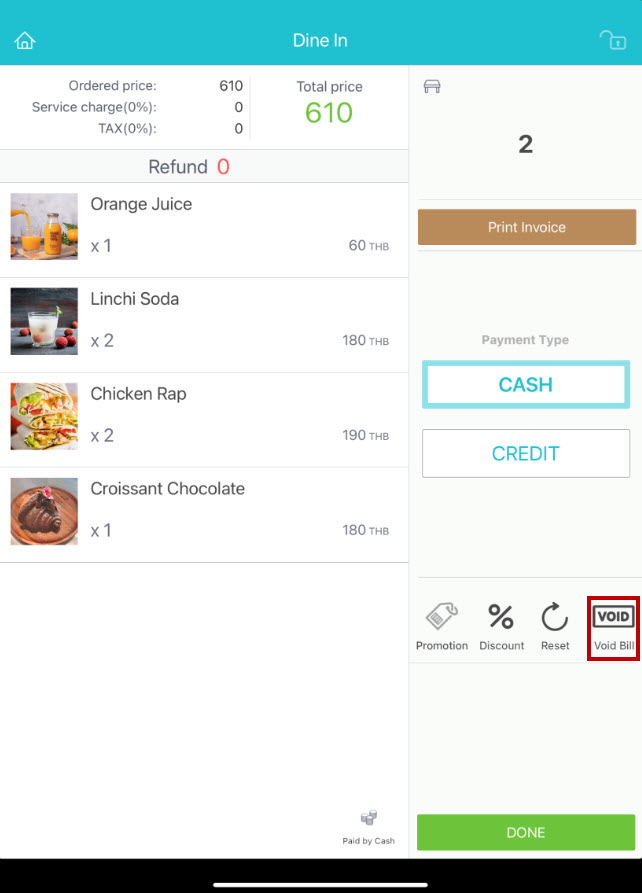Tap the Dine In header title
This screenshot has height=893, width=642.
[x=320, y=41]
